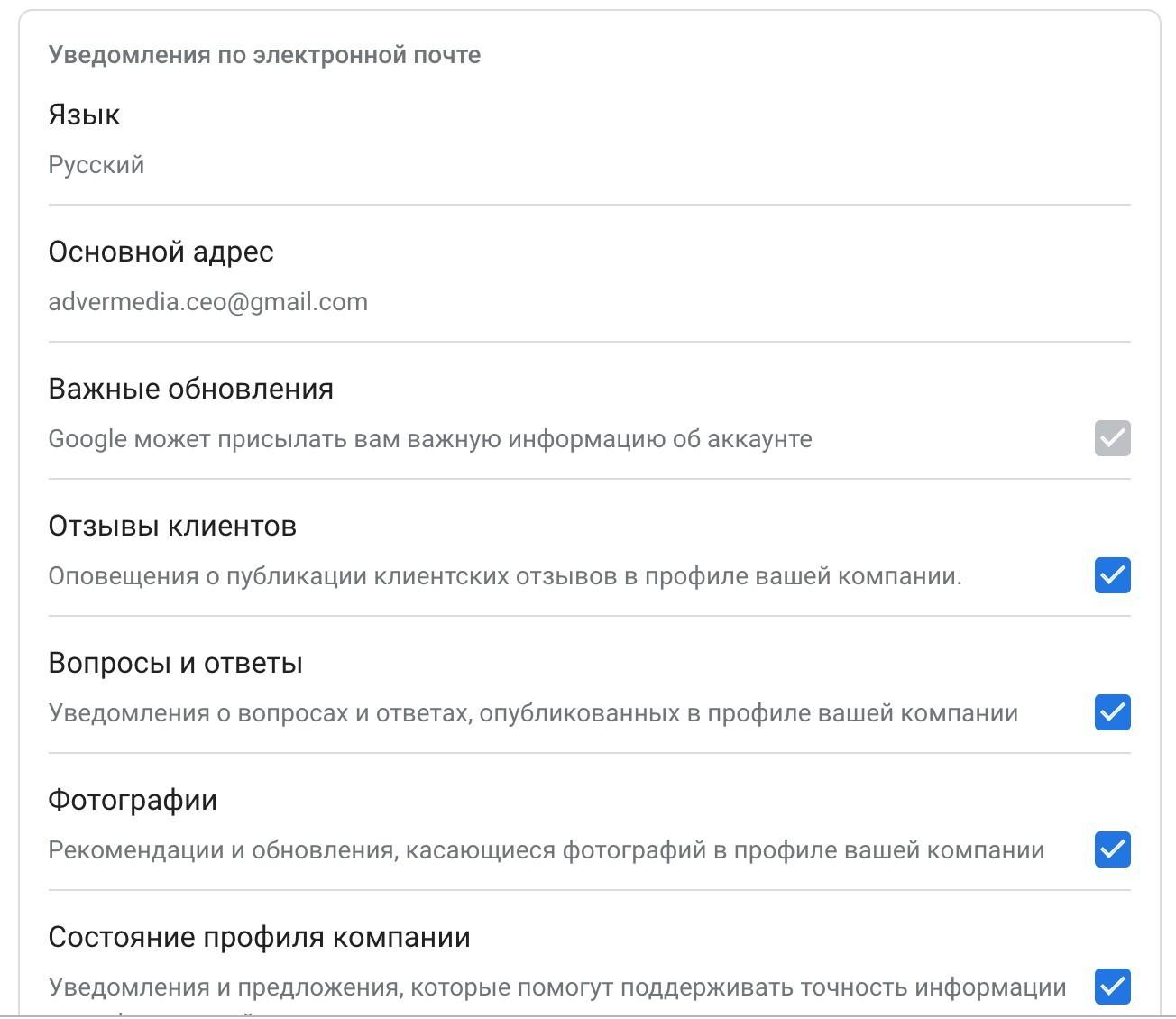1176x1019 pixels.
Task: Click the photo recommendations description text
Action: coord(546,850)
